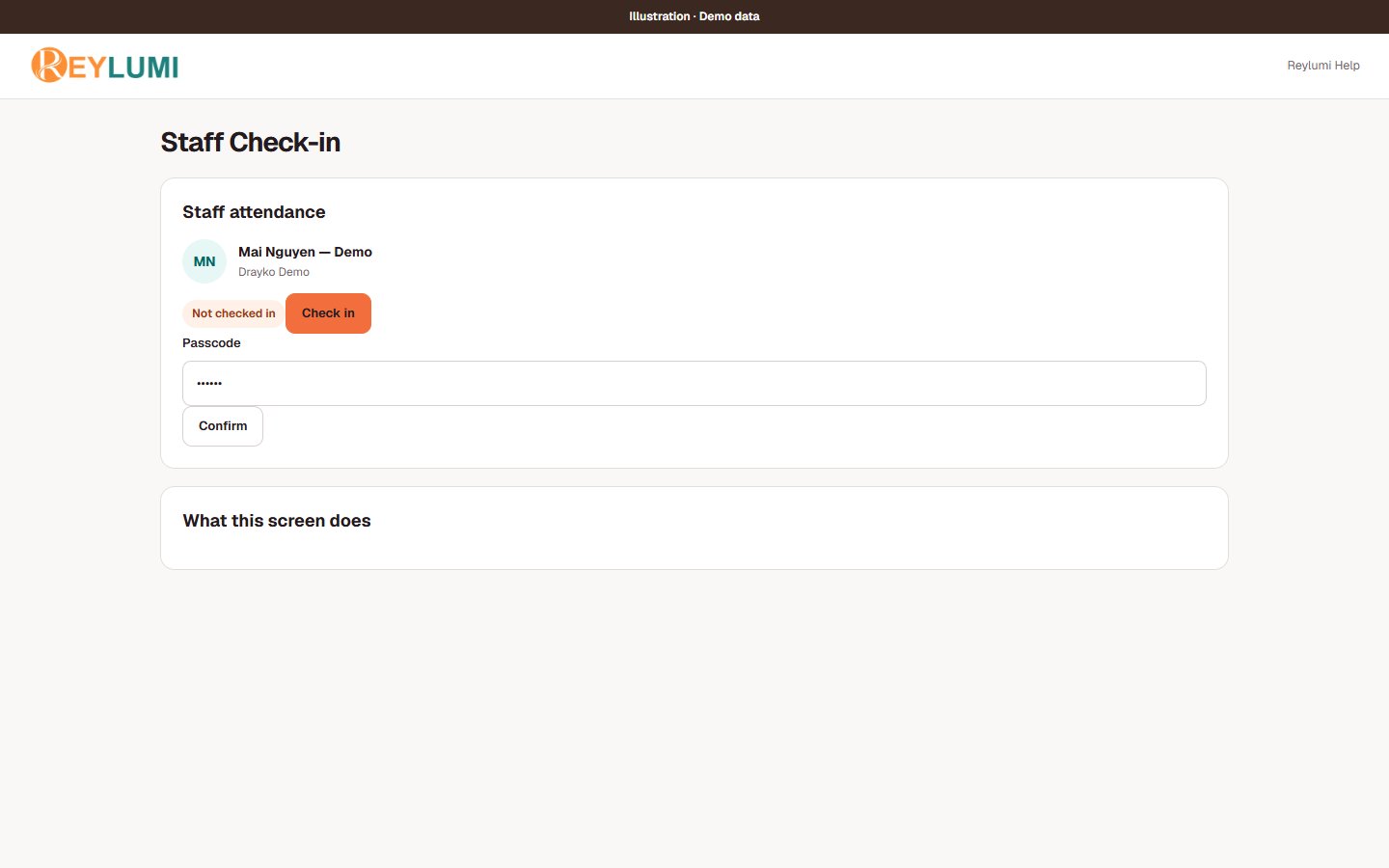Click the Passcode field label
Viewport: 1389px width, 868px height.
pos(211,343)
